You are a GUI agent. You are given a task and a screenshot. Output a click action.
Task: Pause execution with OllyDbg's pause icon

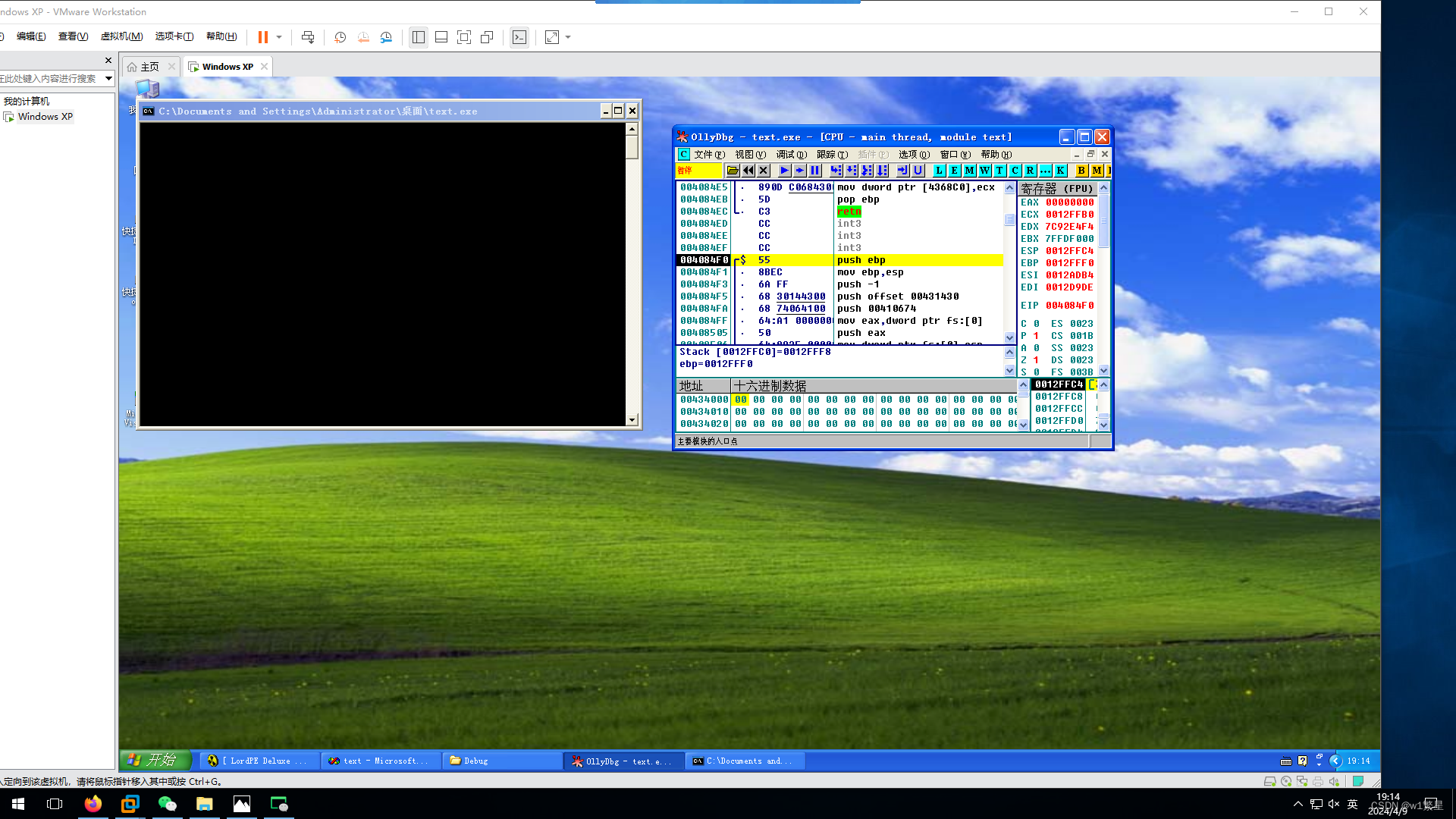[x=814, y=171]
